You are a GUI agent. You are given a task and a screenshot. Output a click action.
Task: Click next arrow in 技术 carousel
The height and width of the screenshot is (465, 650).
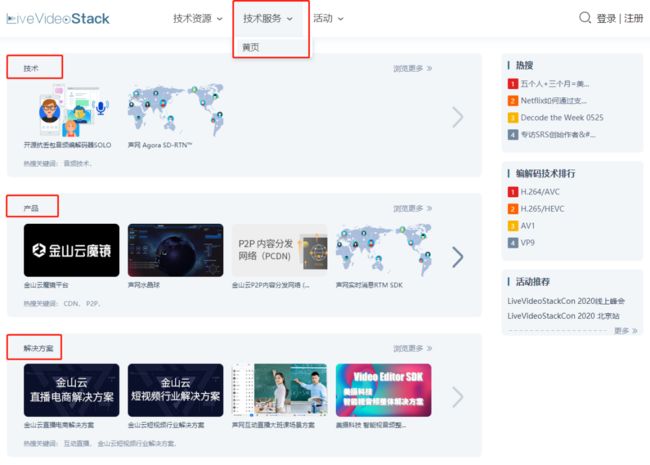pyautogui.click(x=458, y=117)
